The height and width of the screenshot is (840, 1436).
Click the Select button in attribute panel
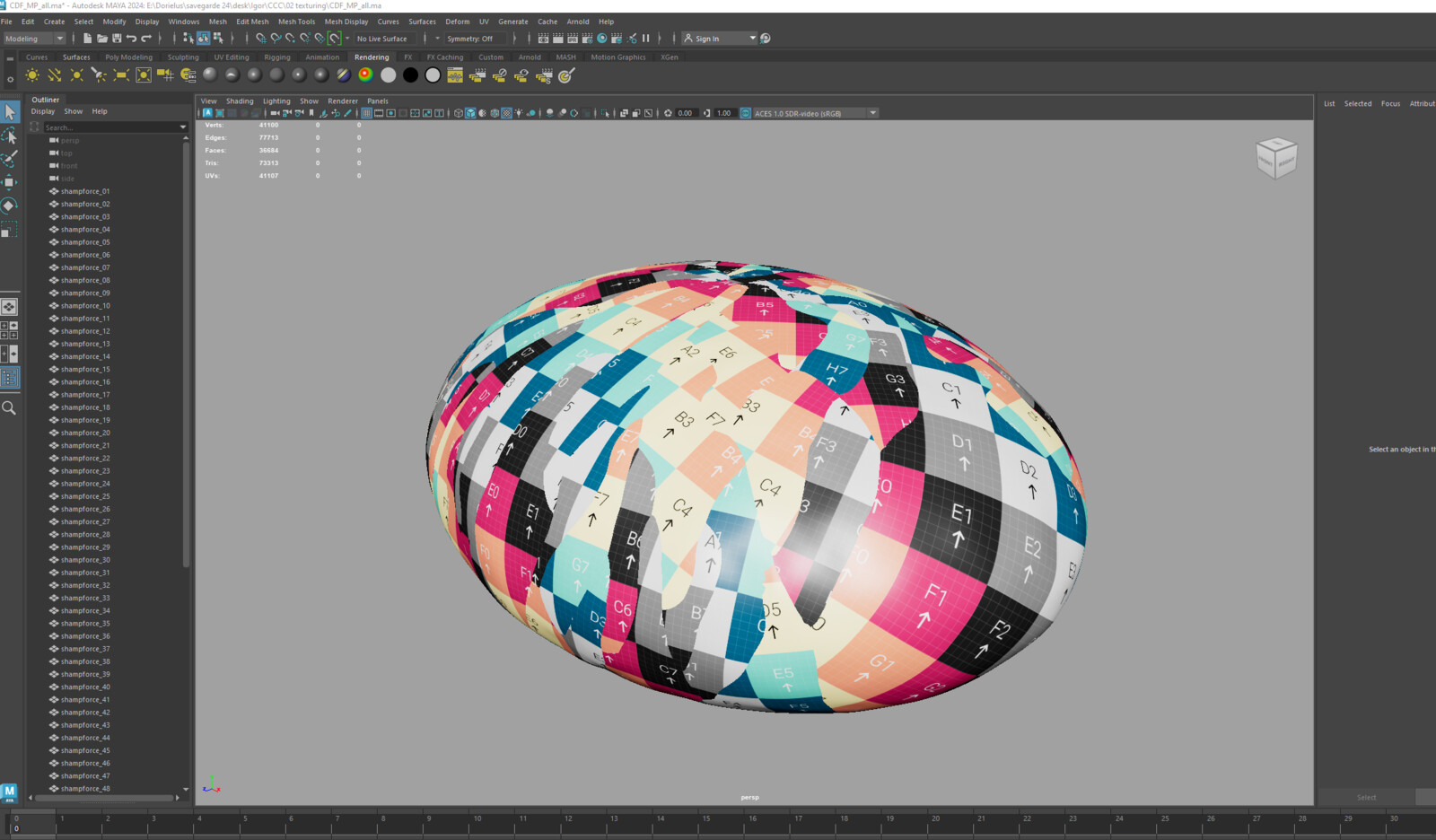coord(1366,797)
